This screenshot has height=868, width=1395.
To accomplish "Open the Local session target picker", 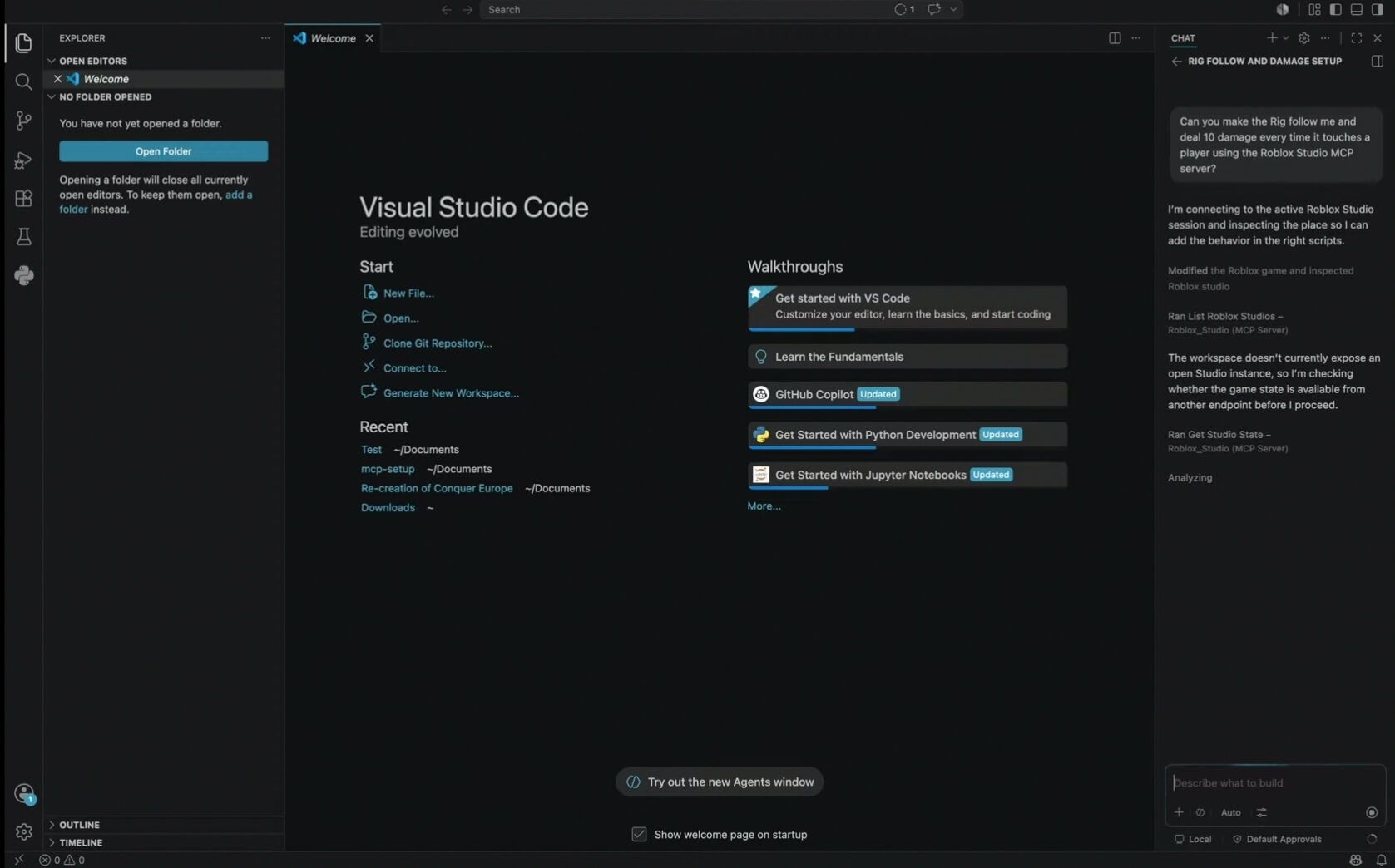I will (x=1193, y=839).
